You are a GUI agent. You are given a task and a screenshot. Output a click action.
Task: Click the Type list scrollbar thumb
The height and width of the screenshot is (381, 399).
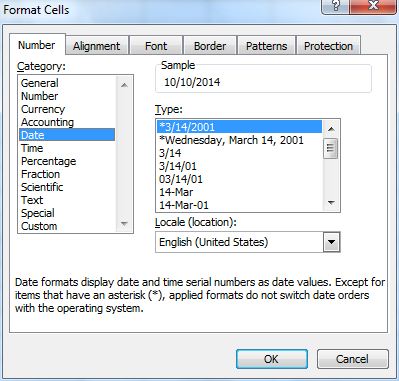point(331,148)
